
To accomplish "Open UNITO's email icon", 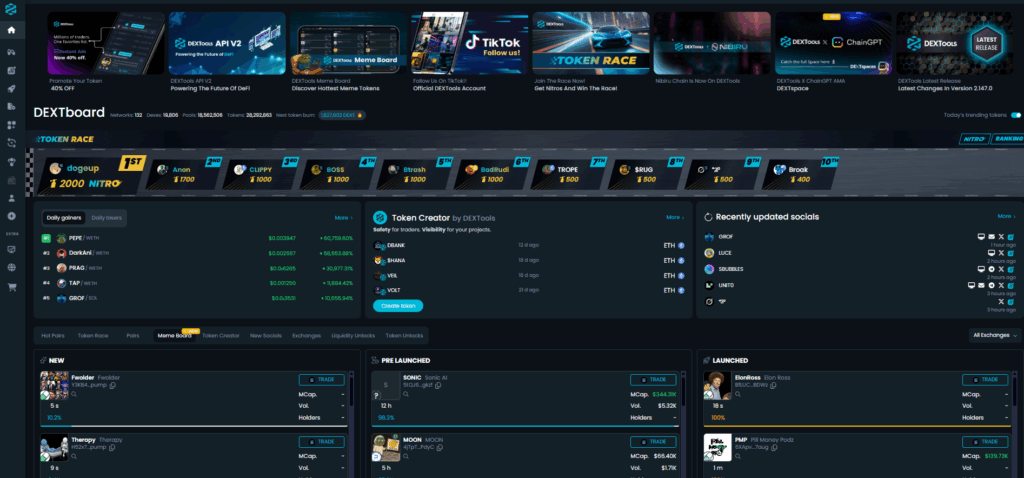I will pyautogui.click(x=982, y=285).
